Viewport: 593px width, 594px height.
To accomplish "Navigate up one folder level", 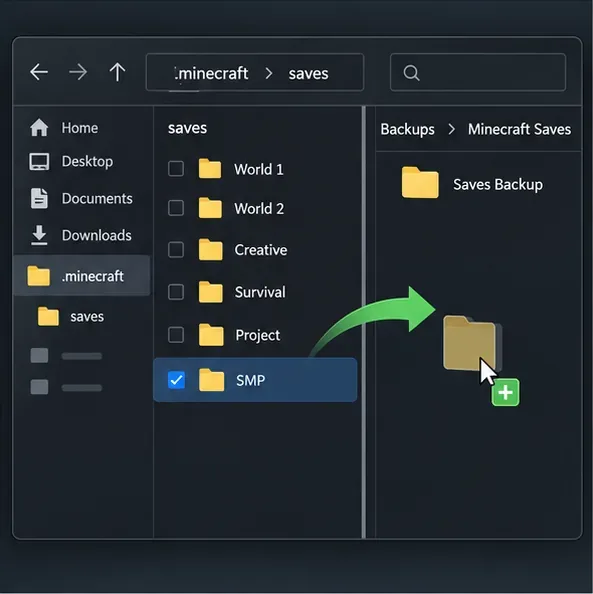I will coord(117,72).
